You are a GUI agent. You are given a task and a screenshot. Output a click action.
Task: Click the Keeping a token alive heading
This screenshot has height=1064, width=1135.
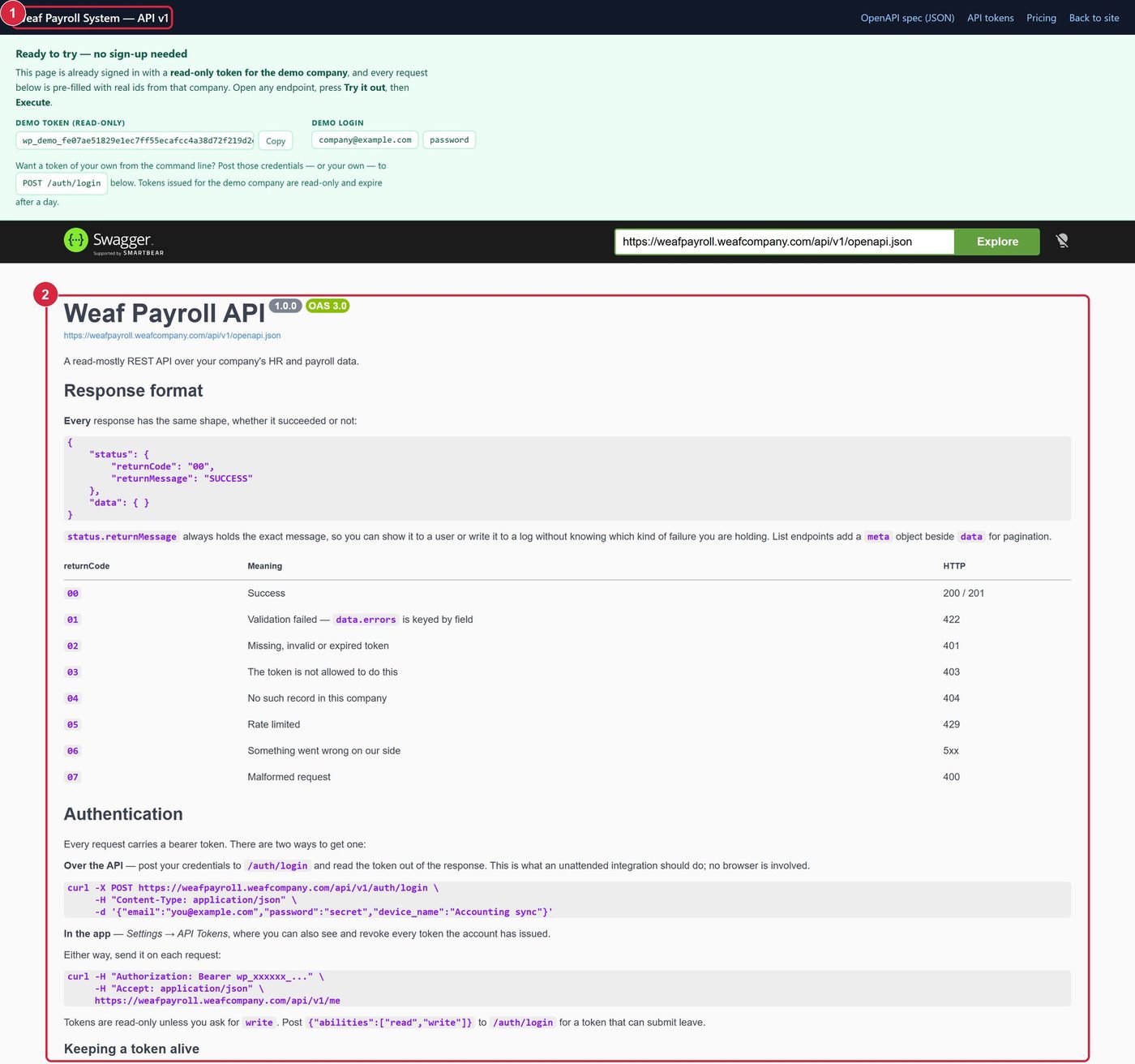(131, 1049)
